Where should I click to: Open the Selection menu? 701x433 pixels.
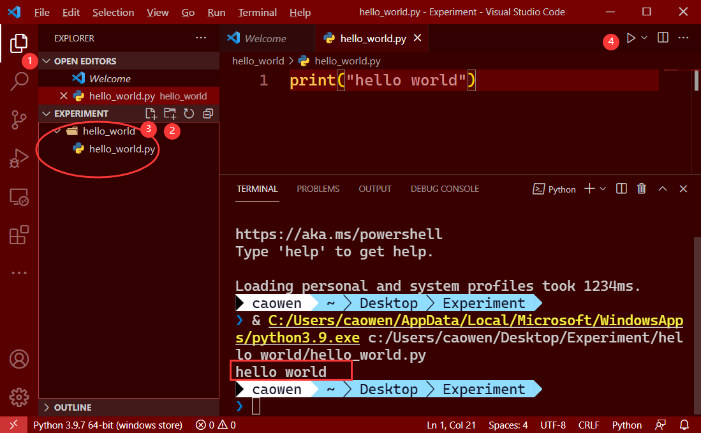tap(113, 13)
